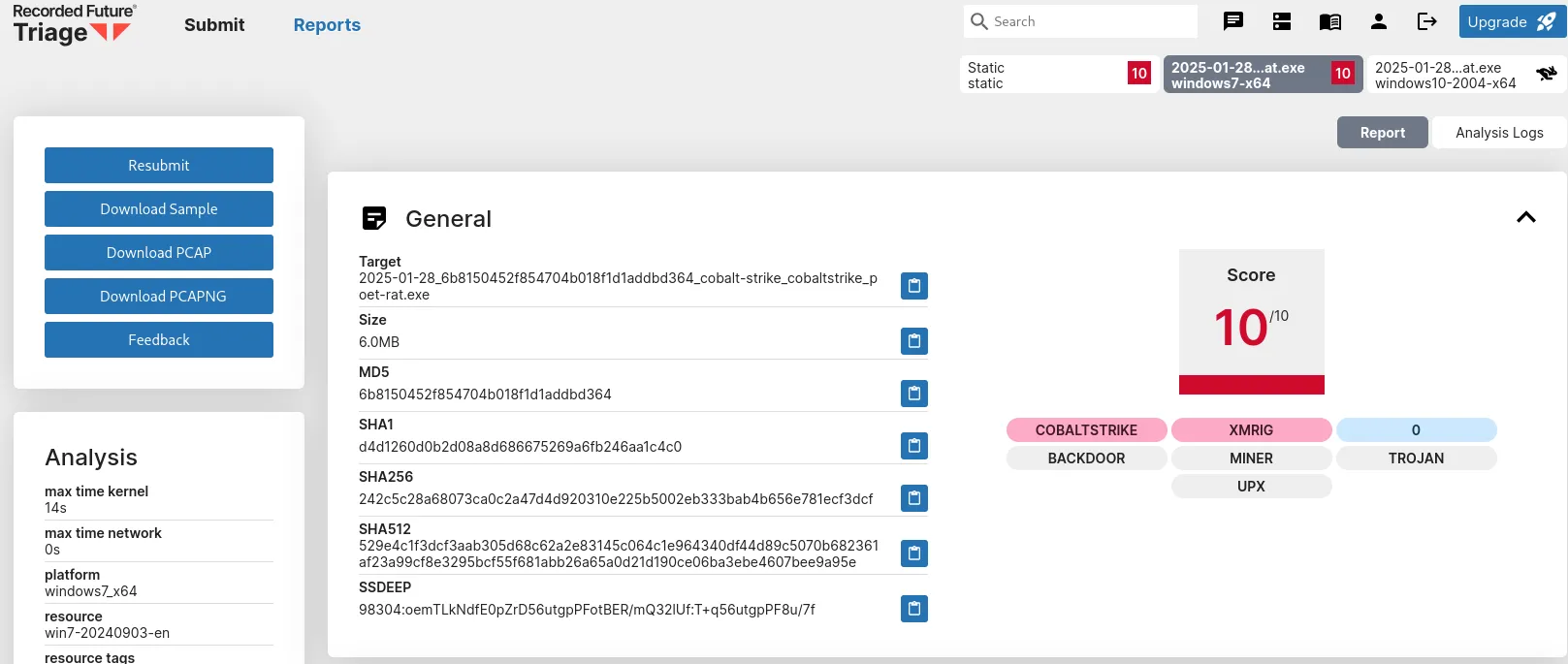The height and width of the screenshot is (664, 1568).
Task: Click the Download PCAP button
Action: [x=159, y=253]
